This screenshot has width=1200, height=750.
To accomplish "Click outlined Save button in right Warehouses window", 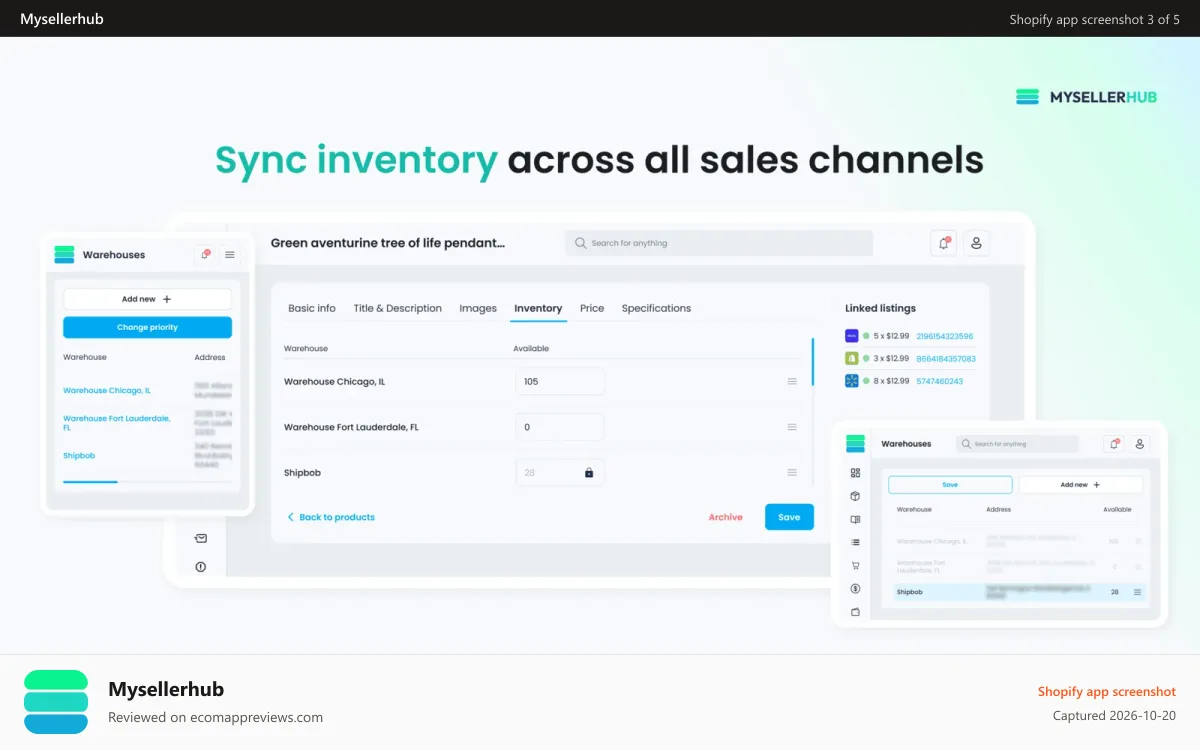I will click(x=950, y=484).
